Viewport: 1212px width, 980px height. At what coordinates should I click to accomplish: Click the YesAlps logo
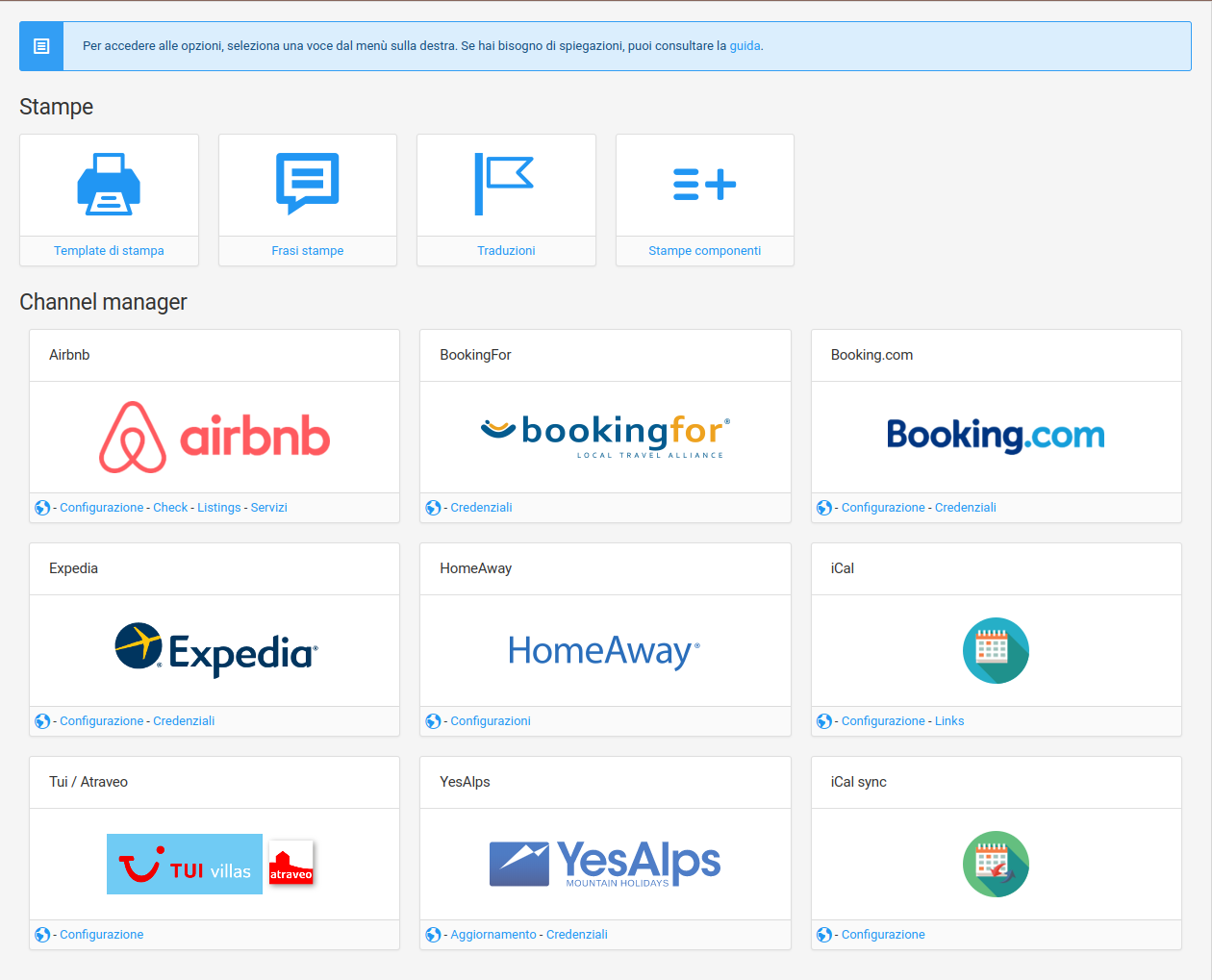tap(605, 863)
